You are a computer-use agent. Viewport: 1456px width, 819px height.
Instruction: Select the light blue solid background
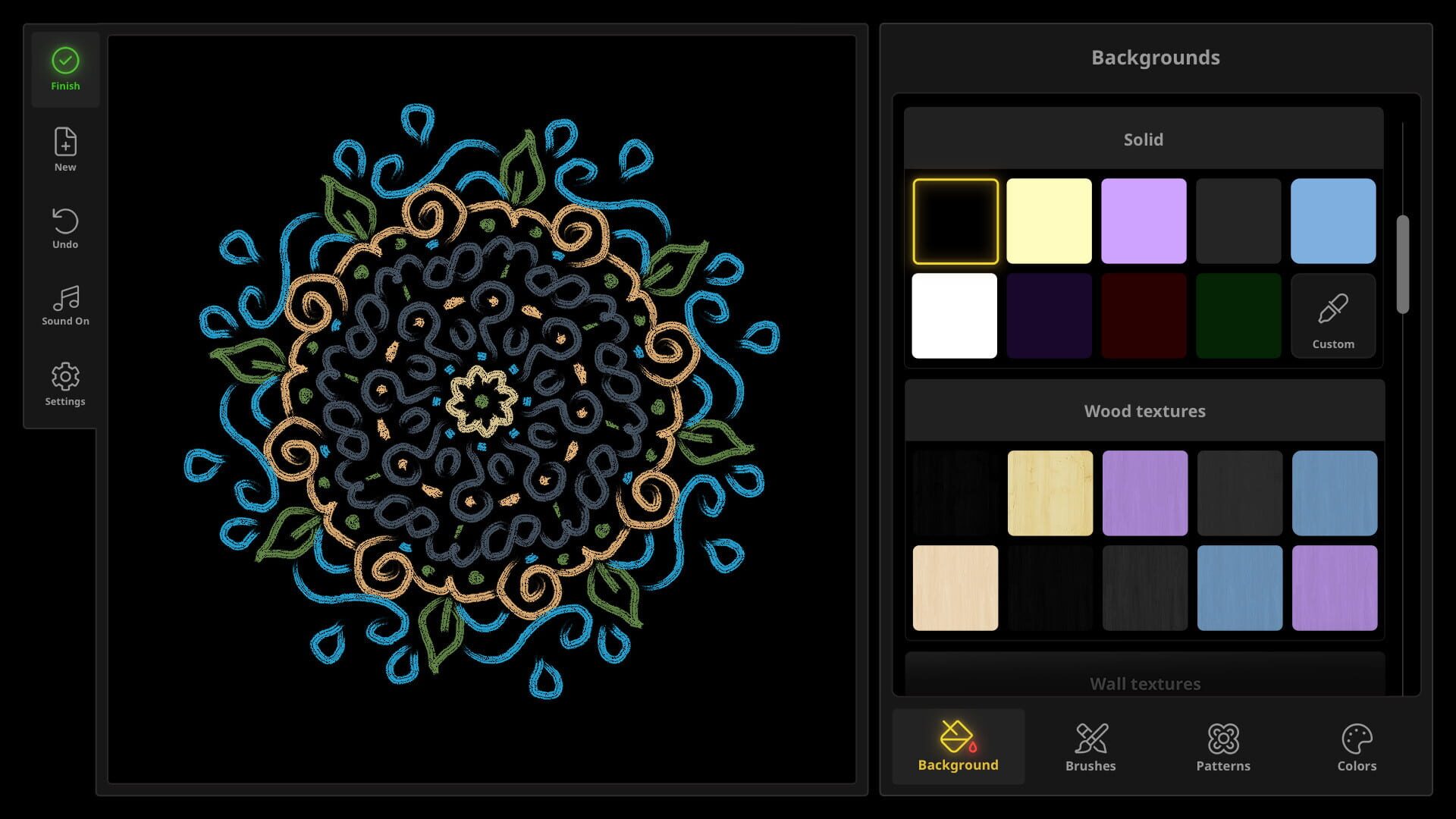1333,221
